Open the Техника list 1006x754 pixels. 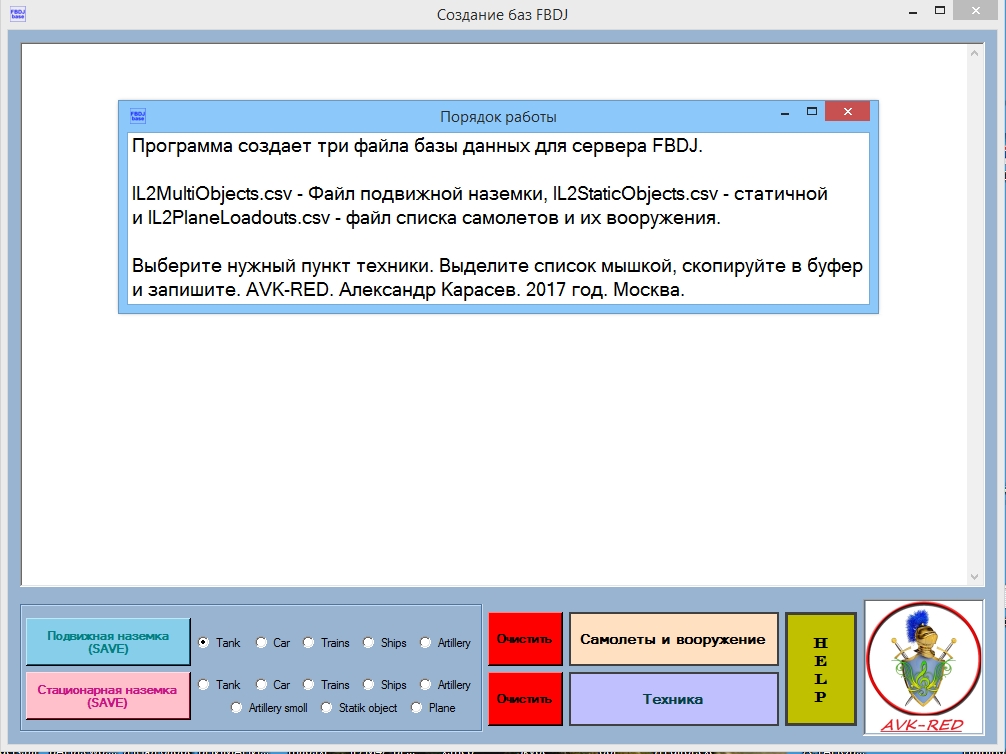tap(674, 699)
